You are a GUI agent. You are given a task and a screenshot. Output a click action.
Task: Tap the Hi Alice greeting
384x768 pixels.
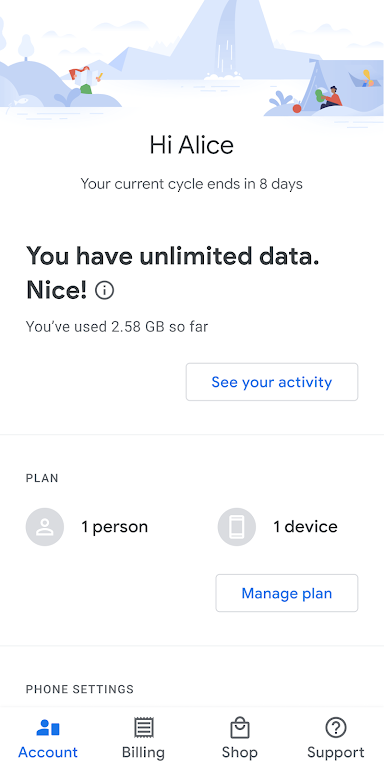pyautogui.click(x=192, y=145)
